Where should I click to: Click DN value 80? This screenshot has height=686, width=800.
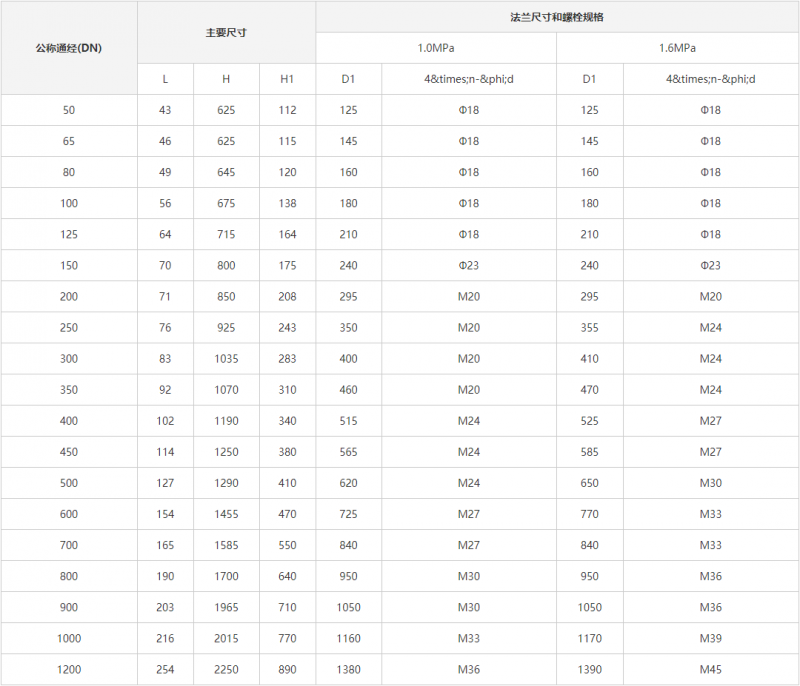(69, 172)
